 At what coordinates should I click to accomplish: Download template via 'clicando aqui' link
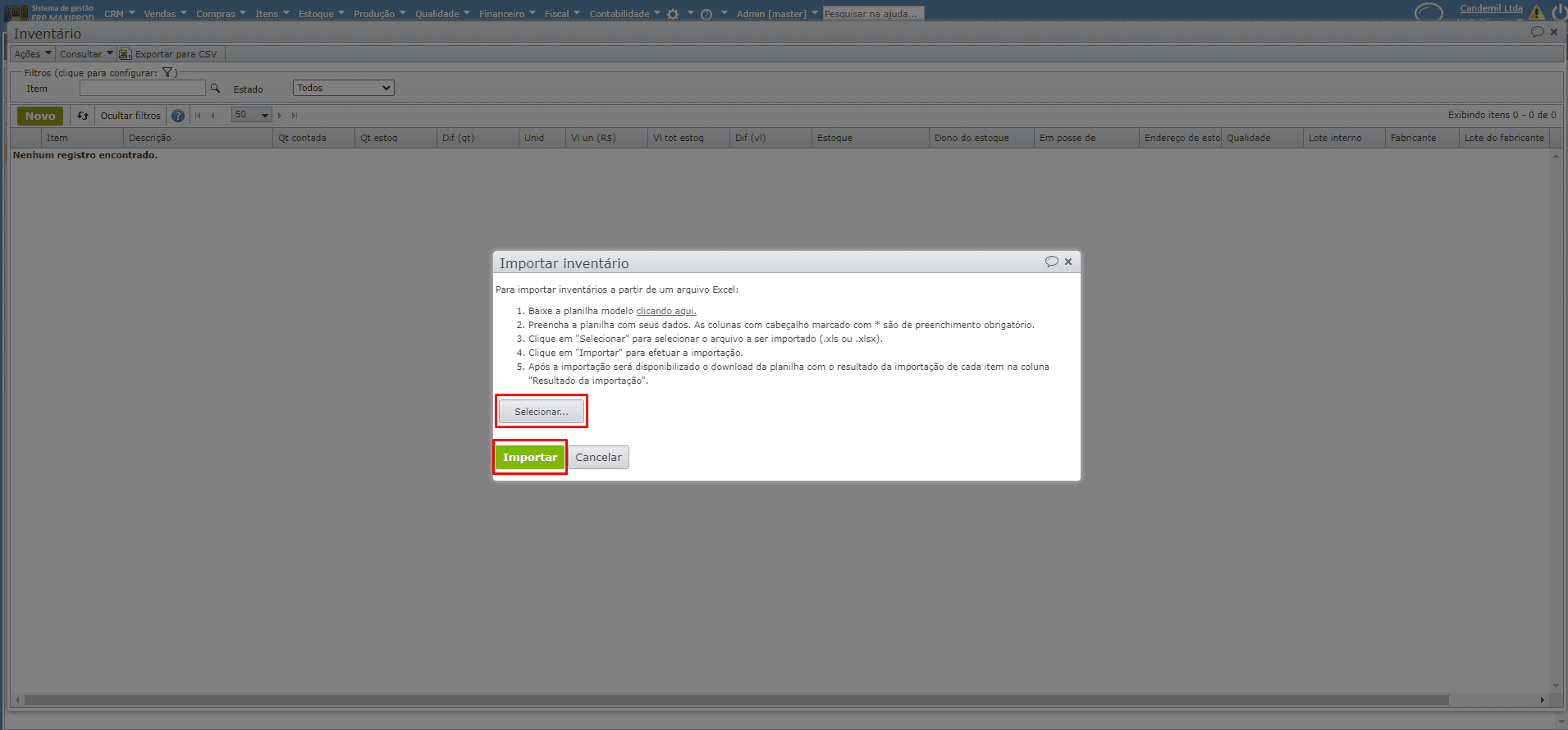[x=666, y=311]
